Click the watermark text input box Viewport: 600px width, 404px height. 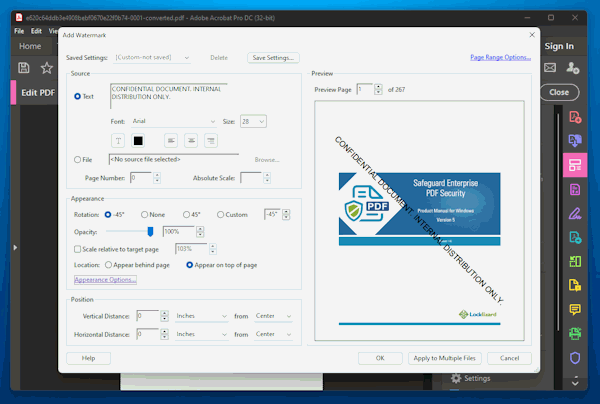pos(168,96)
